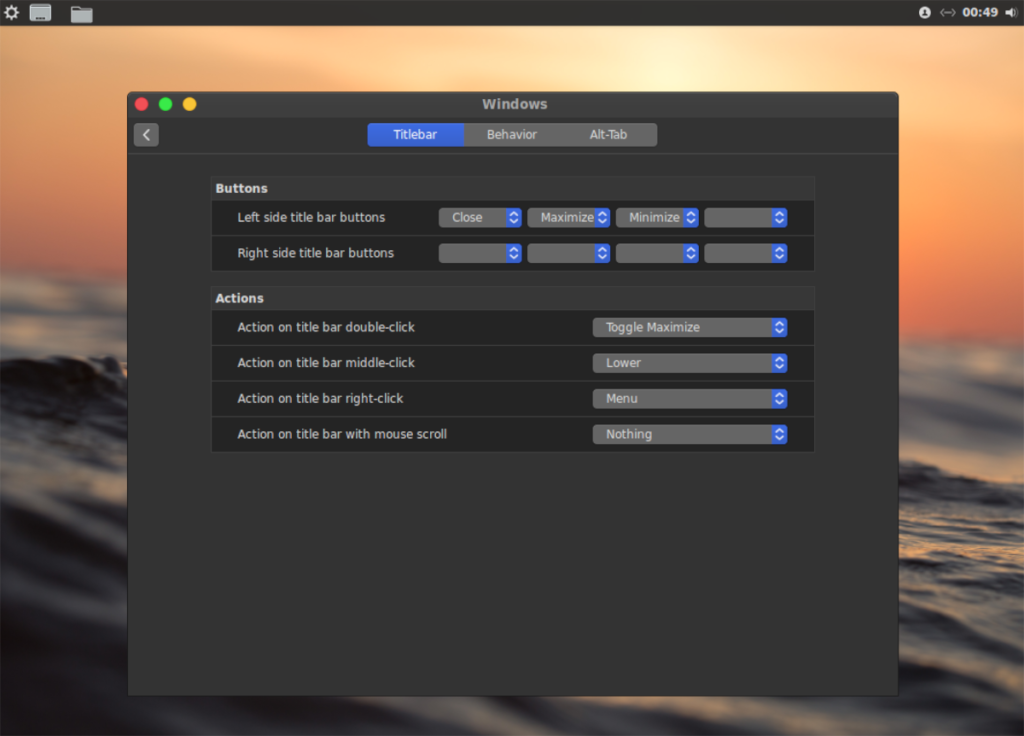Click the volume icon in the system tray

pyautogui.click(x=1010, y=13)
